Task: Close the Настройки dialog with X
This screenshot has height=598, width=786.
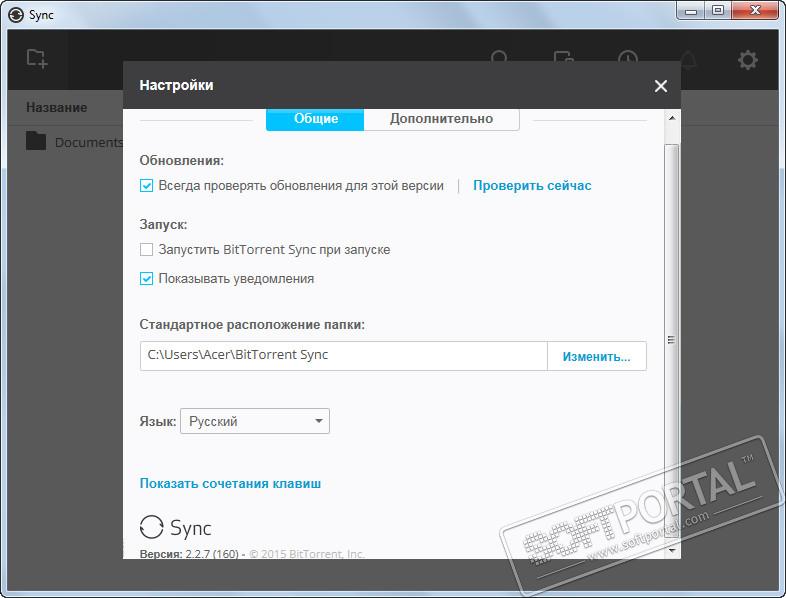Action: tap(661, 86)
